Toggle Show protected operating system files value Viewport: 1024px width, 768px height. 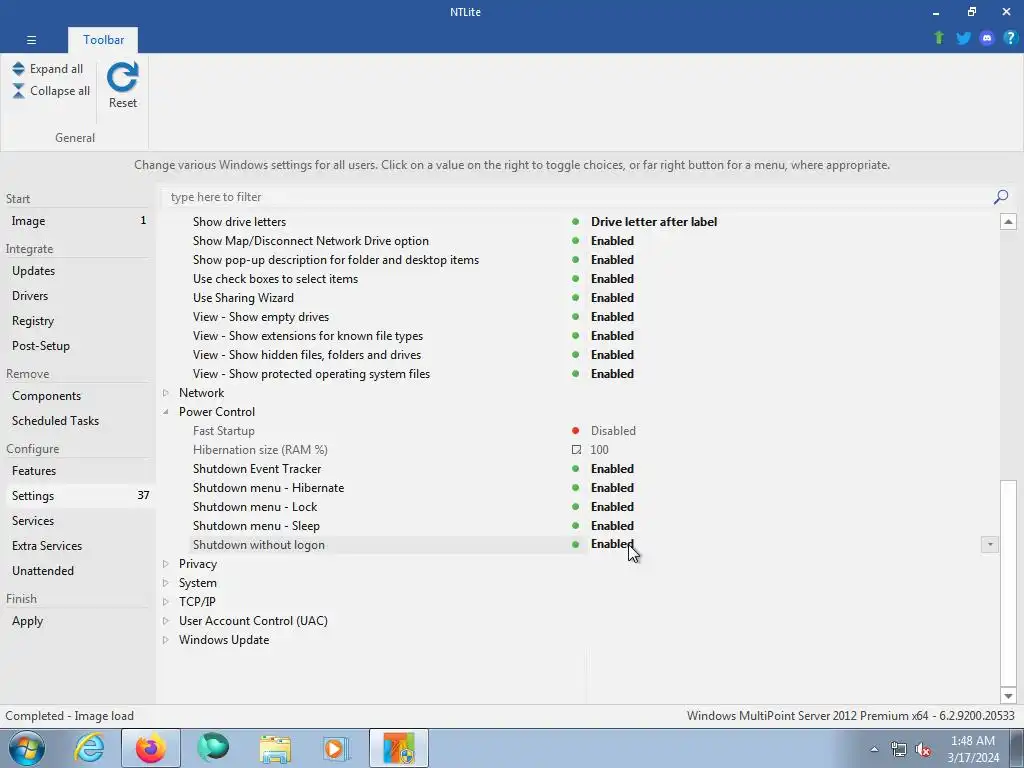(612, 374)
